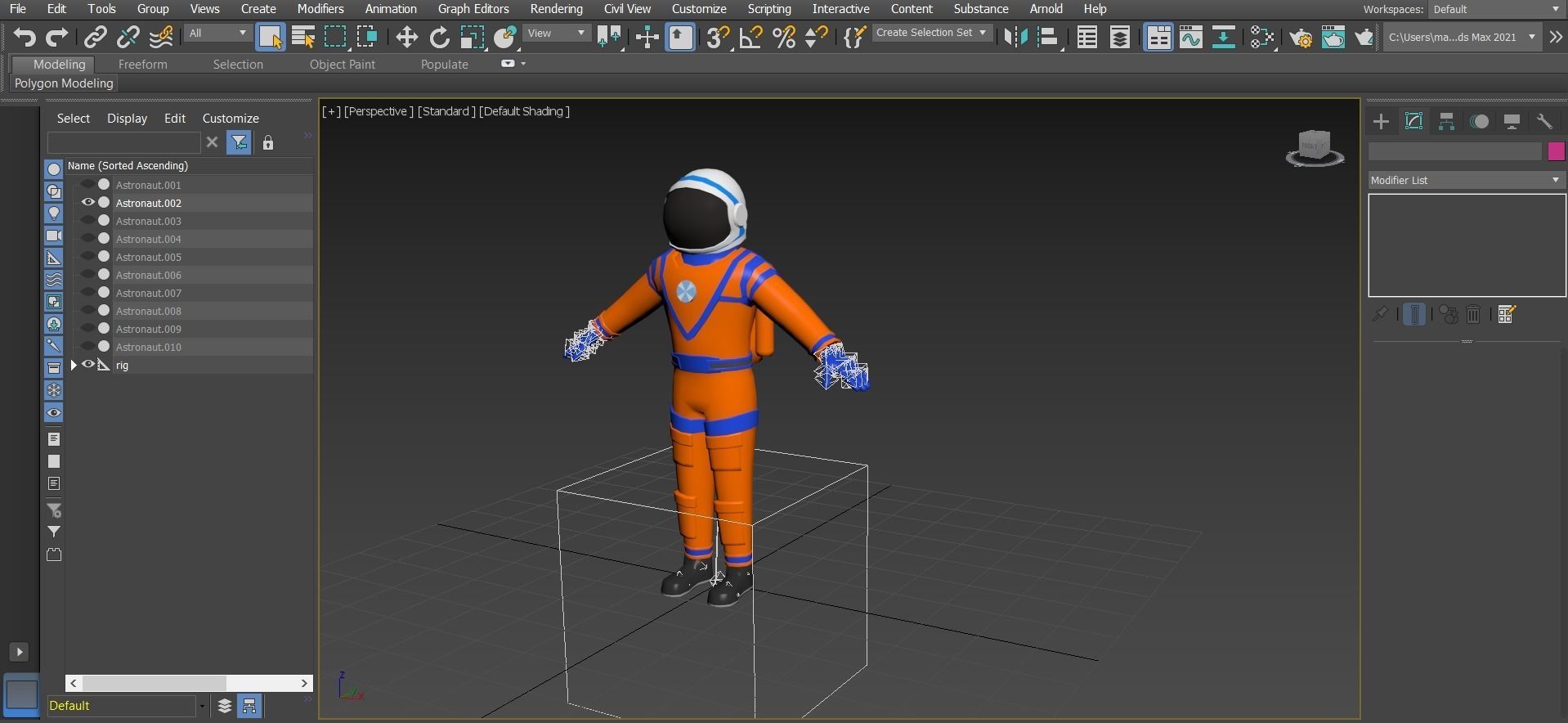Open the Default layer dropdown arrow
The width and height of the screenshot is (1568, 723).
(x=202, y=706)
